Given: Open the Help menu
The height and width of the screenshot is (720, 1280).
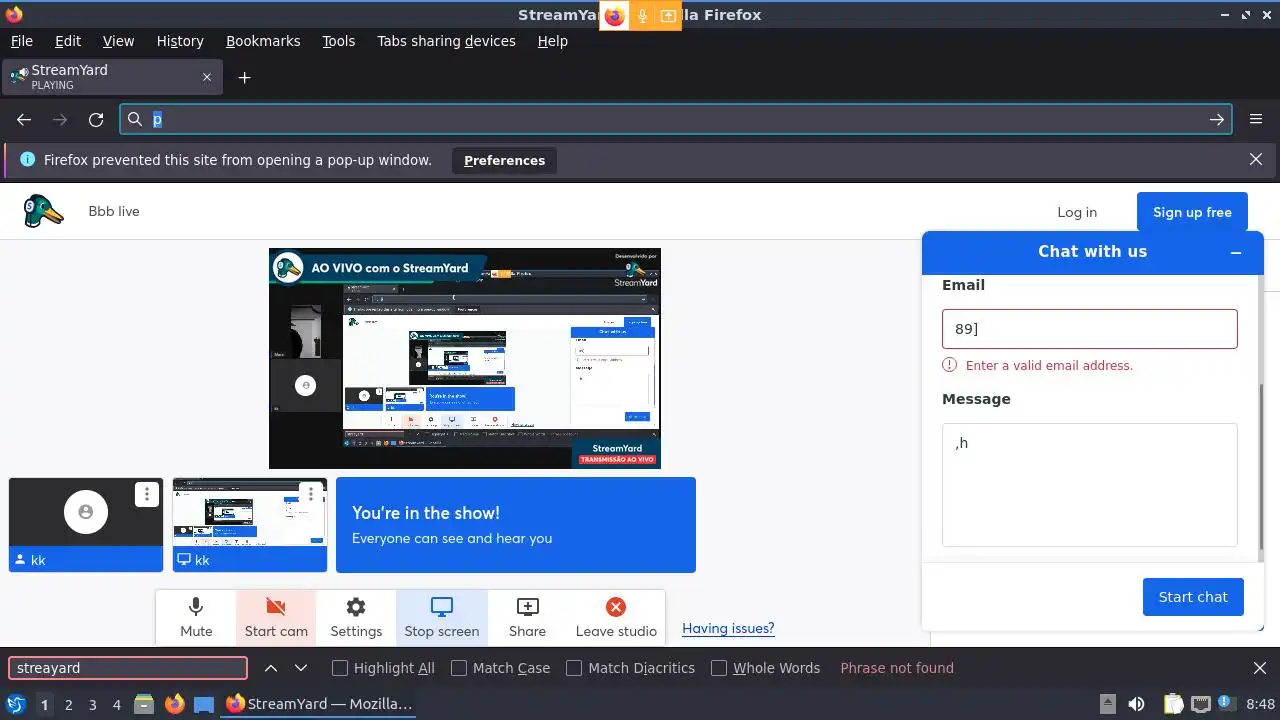Looking at the screenshot, I should [x=552, y=41].
